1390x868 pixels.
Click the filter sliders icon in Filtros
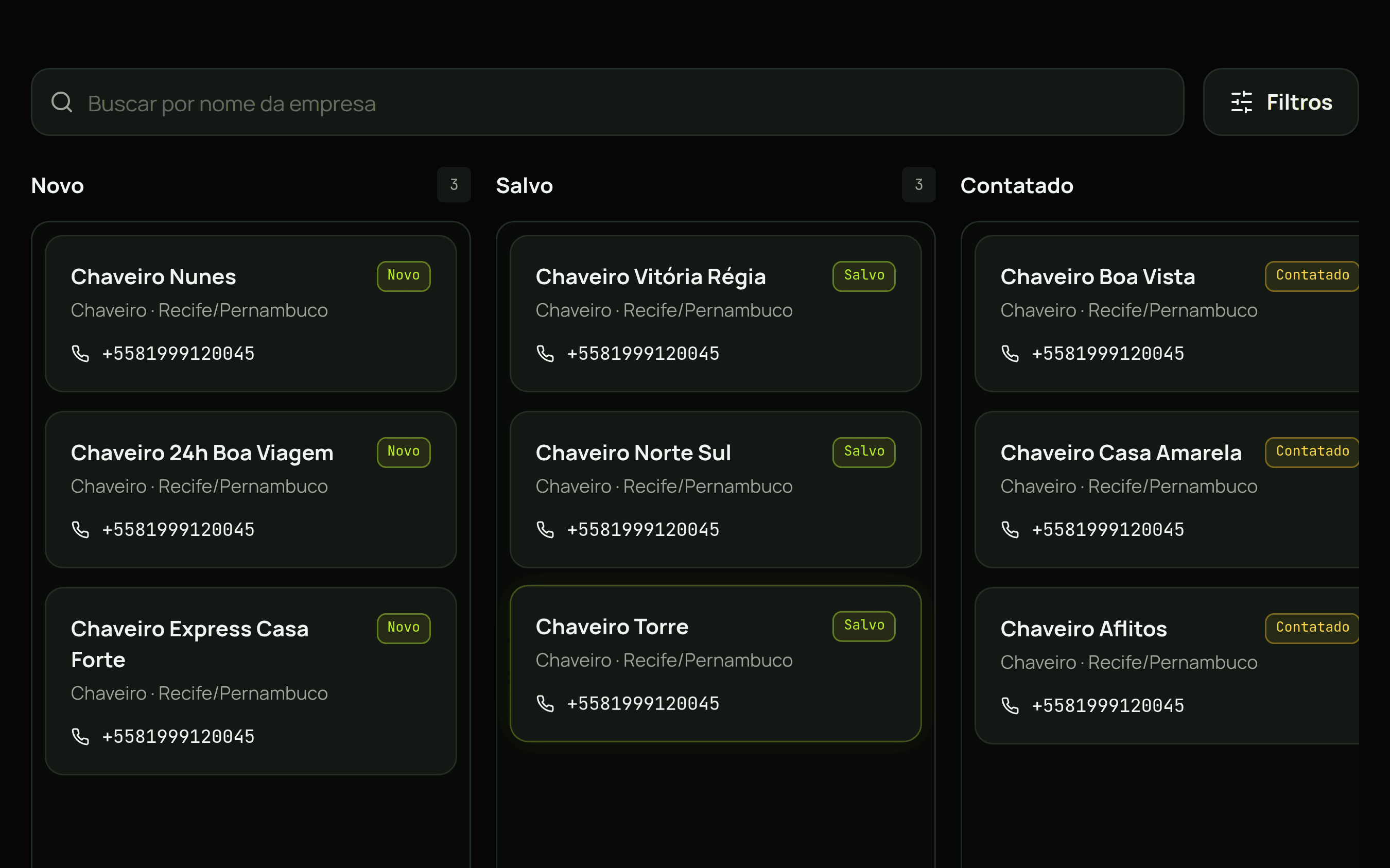pyautogui.click(x=1241, y=102)
